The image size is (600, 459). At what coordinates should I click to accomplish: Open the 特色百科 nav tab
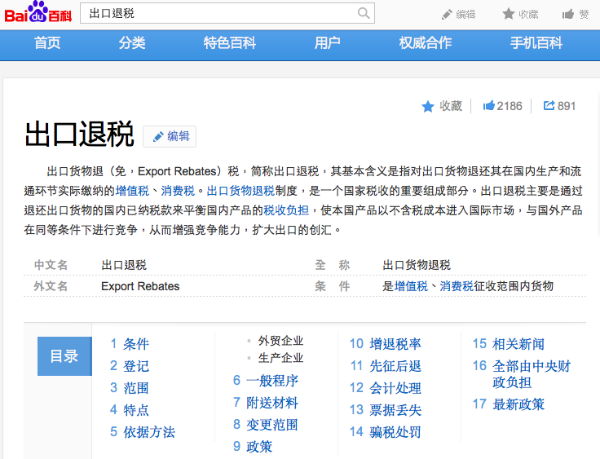coord(230,43)
